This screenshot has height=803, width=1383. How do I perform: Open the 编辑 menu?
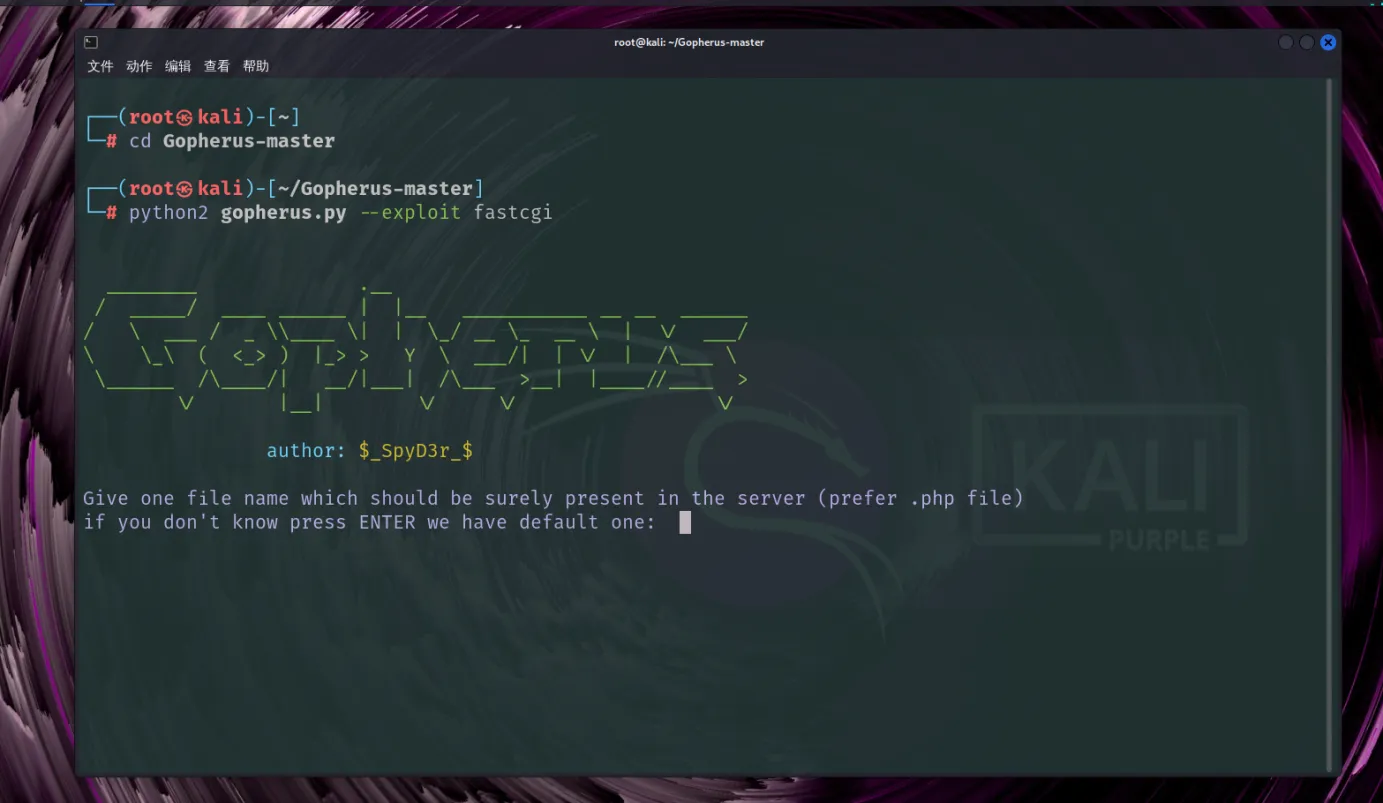coord(178,66)
